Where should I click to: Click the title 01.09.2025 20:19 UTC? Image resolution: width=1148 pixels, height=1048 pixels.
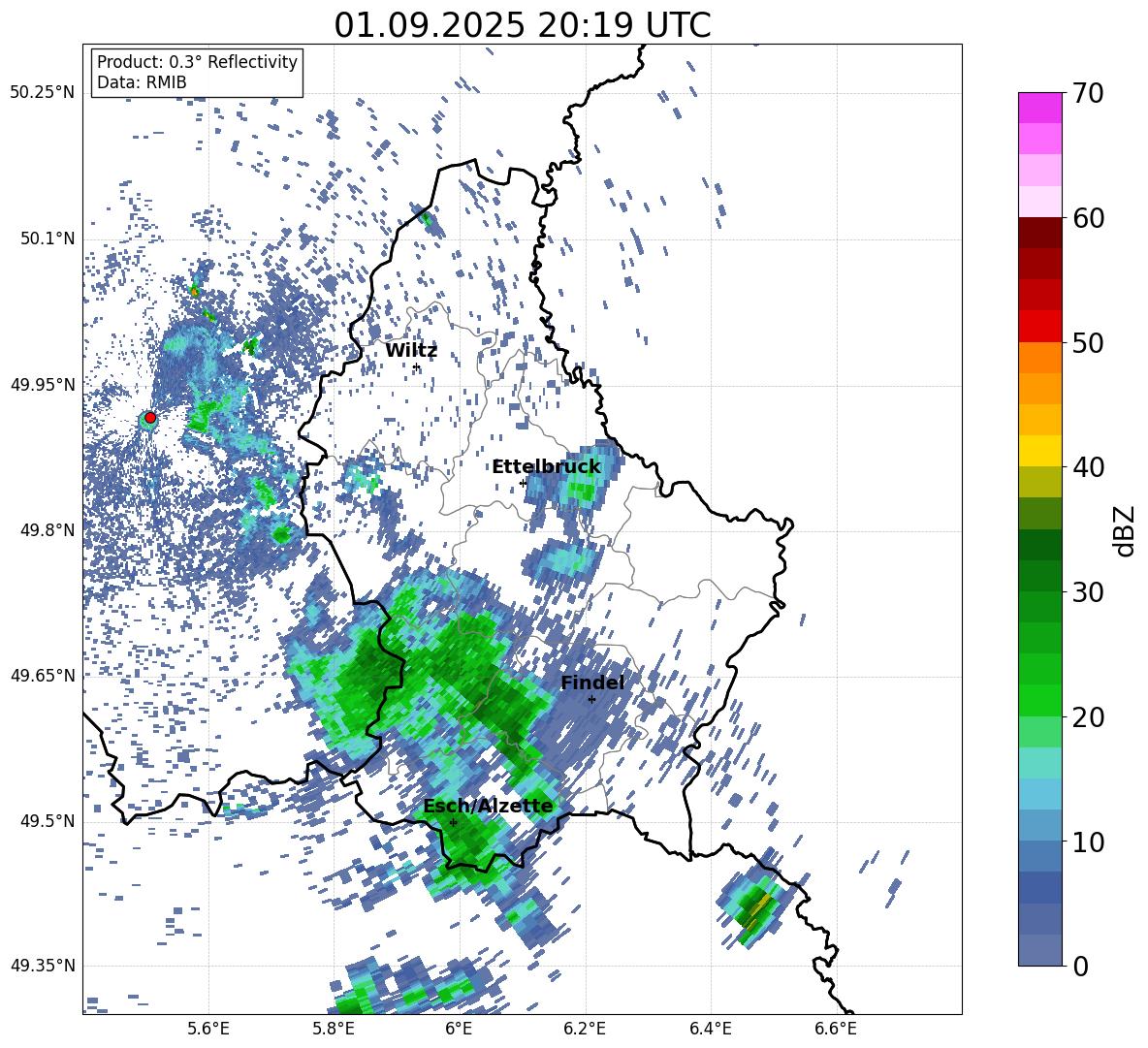pos(523,25)
